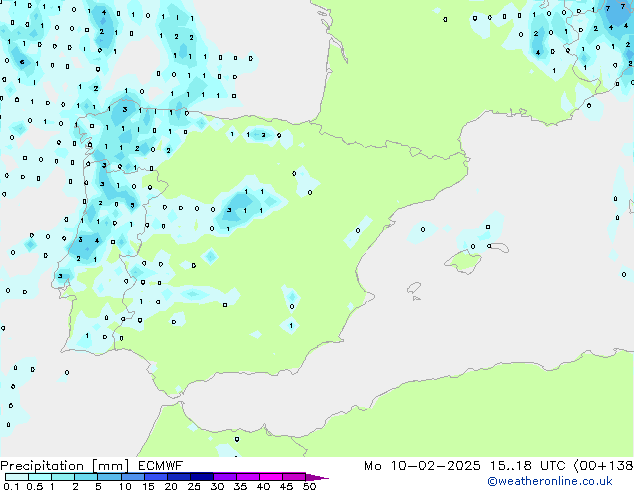Click the 'Precipitation' title word
Screen dimensions: 634x490
click(42, 466)
